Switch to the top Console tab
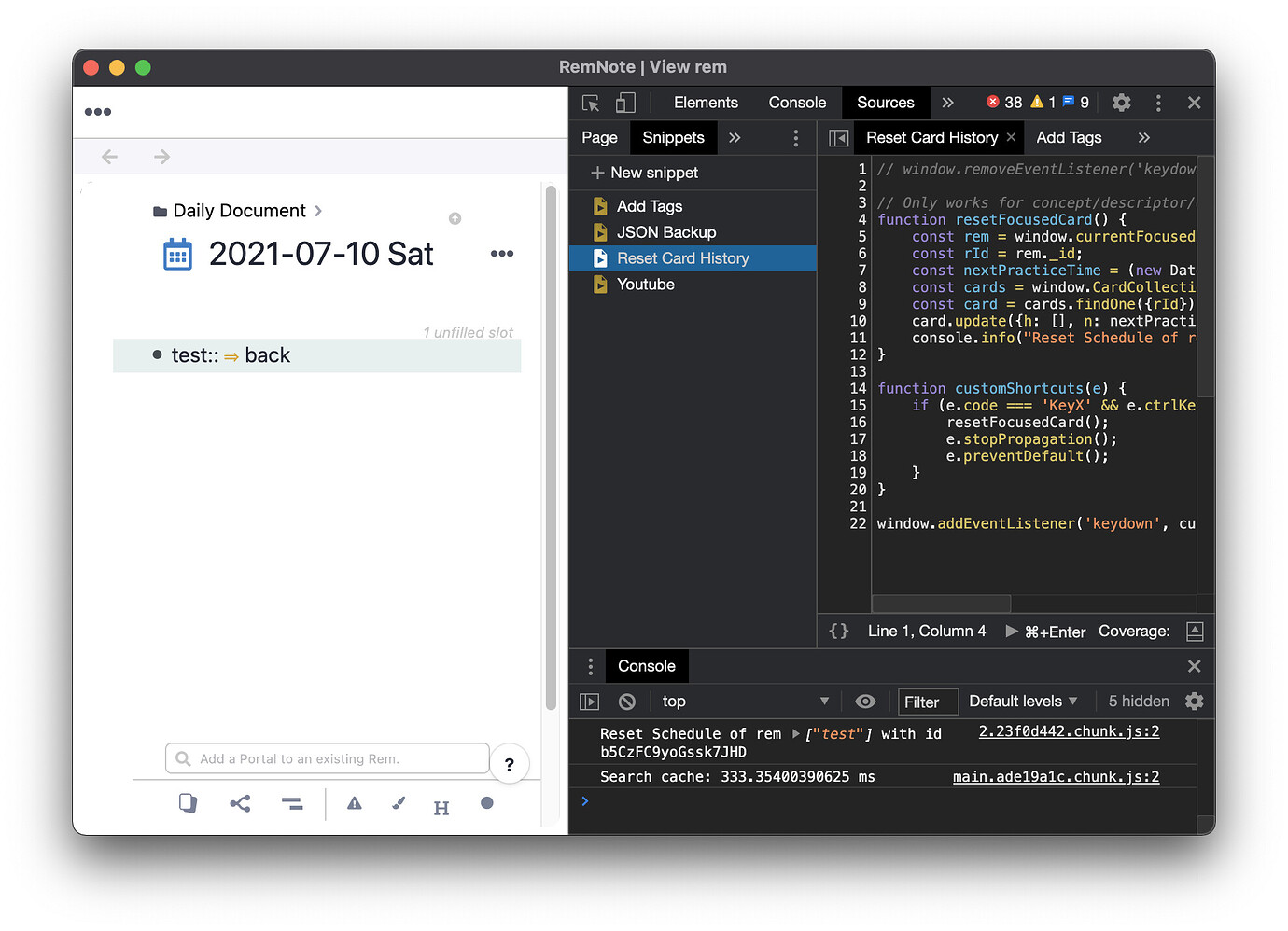 coord(797,103)
